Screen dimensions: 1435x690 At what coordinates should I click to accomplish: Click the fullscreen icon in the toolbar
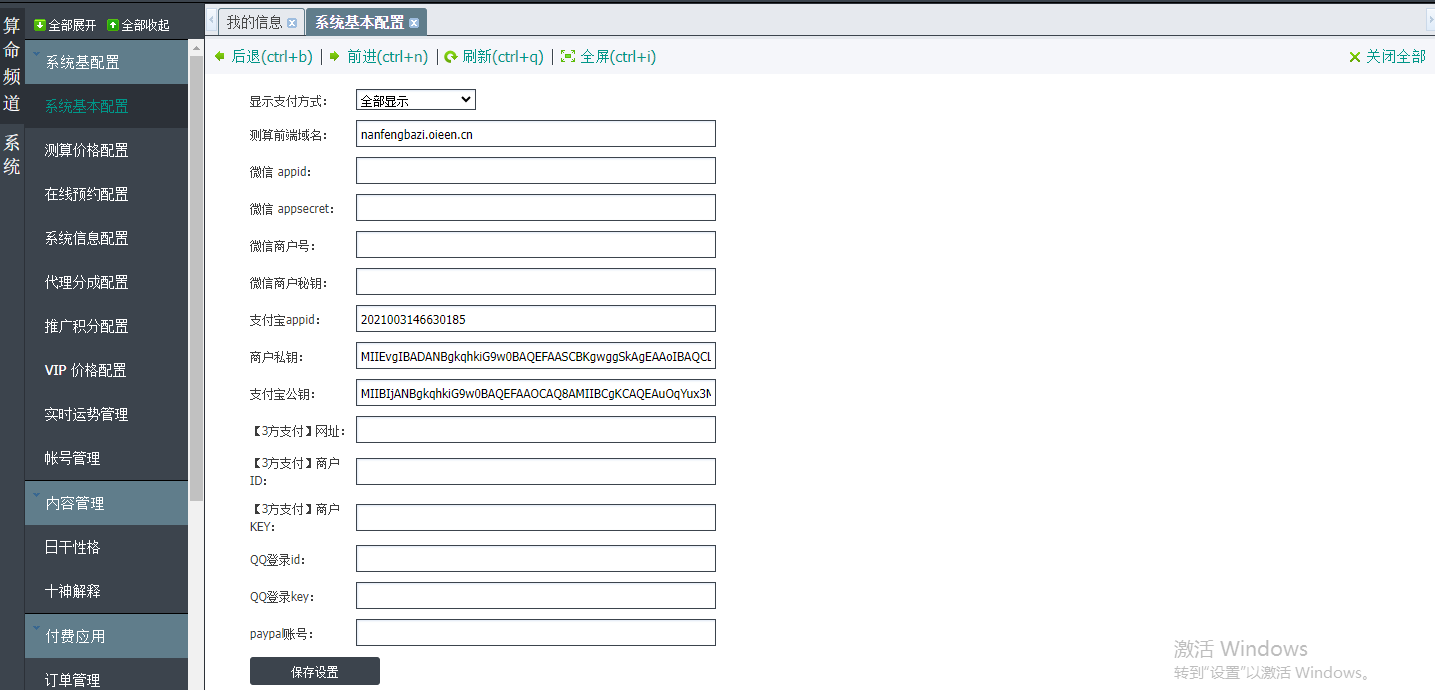[568, 57]
